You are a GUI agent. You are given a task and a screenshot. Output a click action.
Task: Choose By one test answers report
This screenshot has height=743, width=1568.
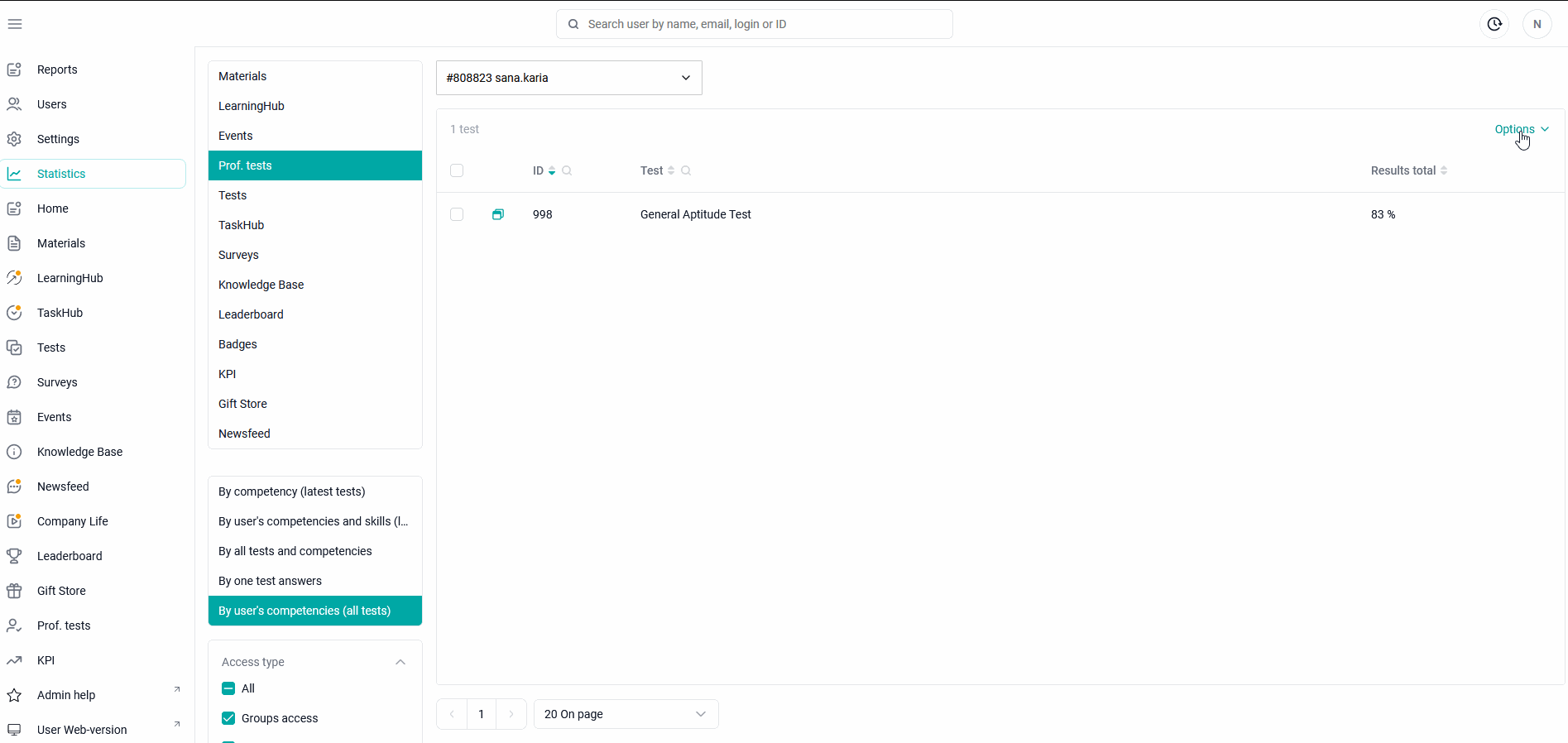pos(315,581)
